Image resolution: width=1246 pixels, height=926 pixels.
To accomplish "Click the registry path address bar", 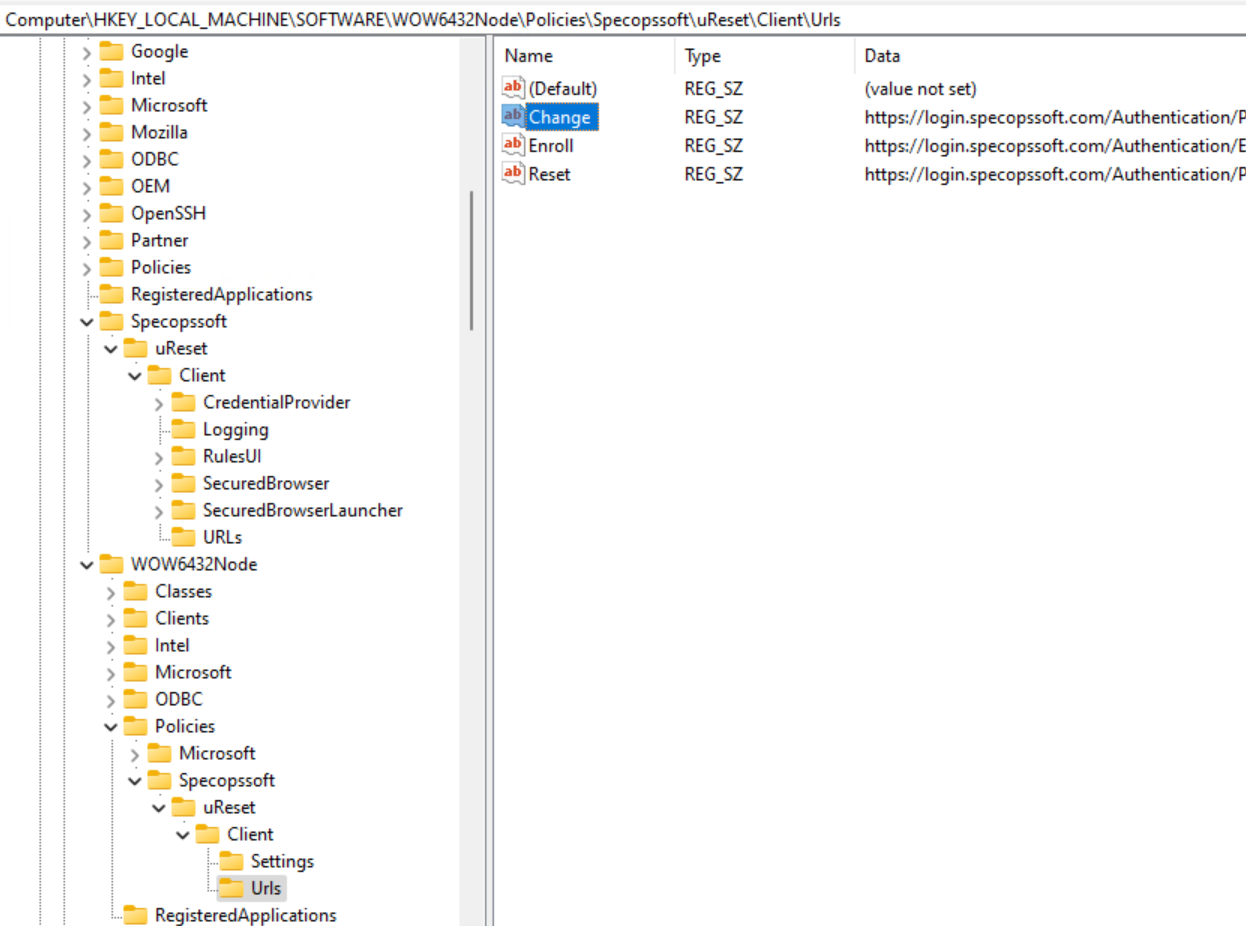I will [x=623, y=19].
